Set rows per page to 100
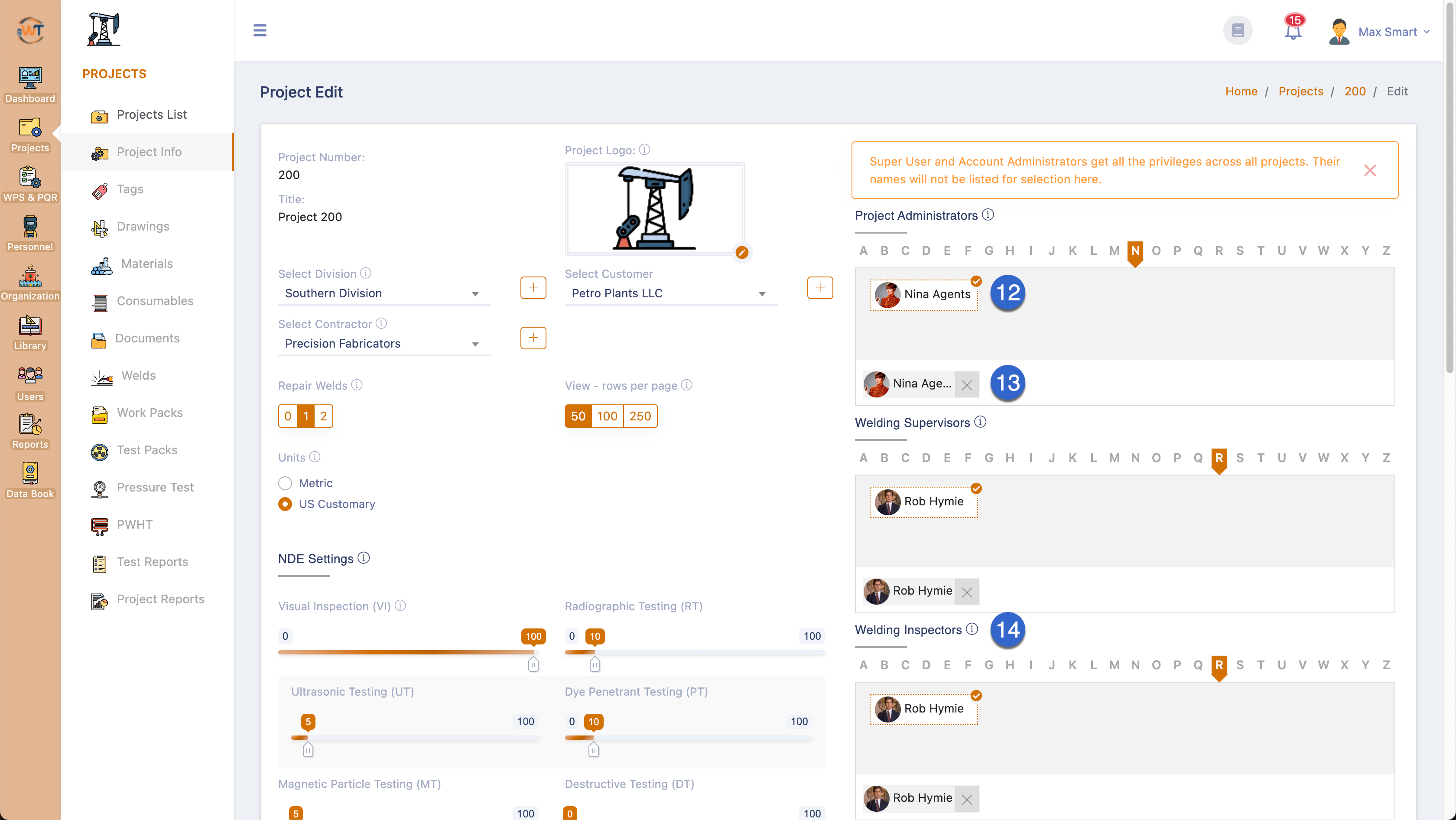Image resolution: width=1456 pixels, height=820 pixels. [607, 416]
